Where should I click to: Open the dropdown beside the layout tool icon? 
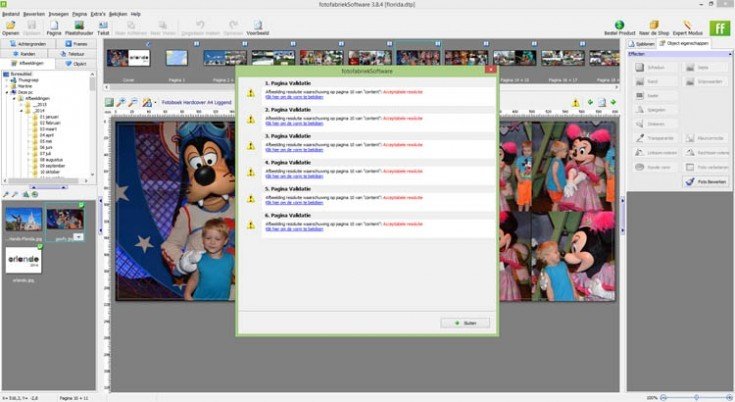tap(156, 103)
